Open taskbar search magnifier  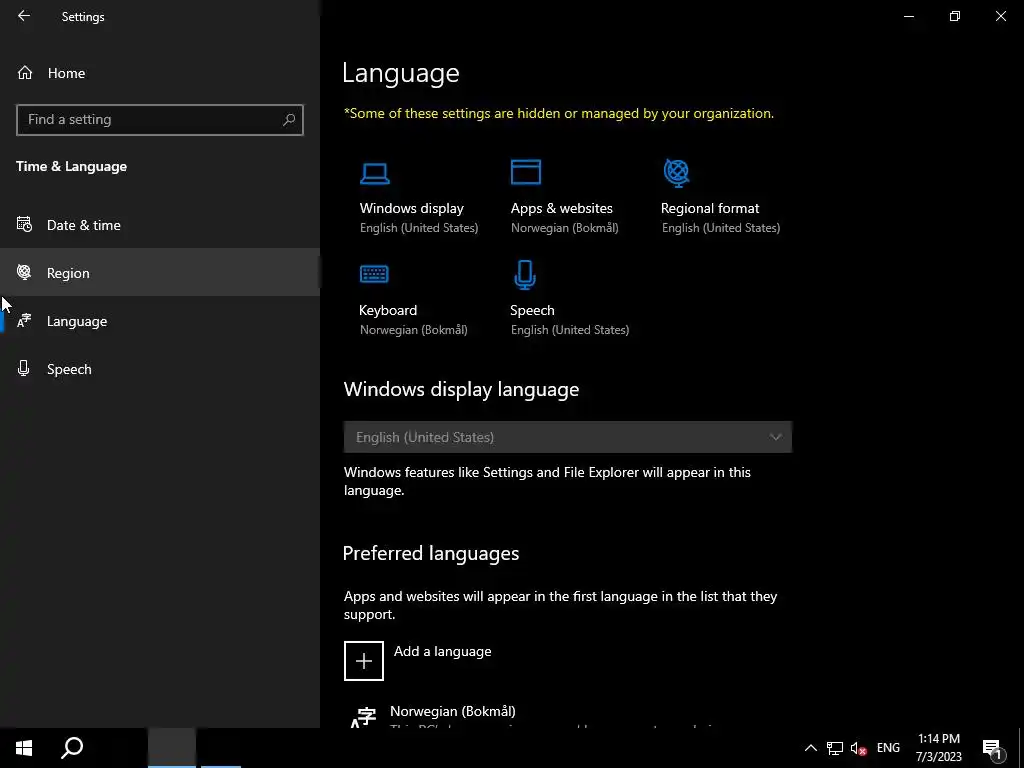tap(72, 748)
